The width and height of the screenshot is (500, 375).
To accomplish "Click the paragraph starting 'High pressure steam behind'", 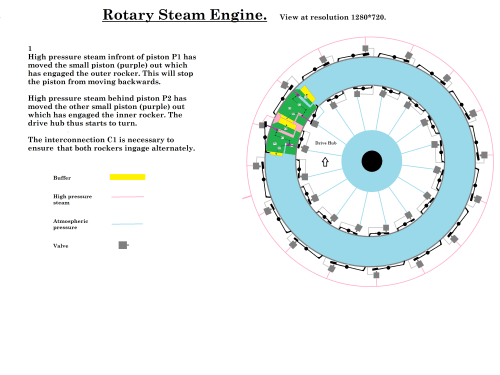I will coord(107,111).
